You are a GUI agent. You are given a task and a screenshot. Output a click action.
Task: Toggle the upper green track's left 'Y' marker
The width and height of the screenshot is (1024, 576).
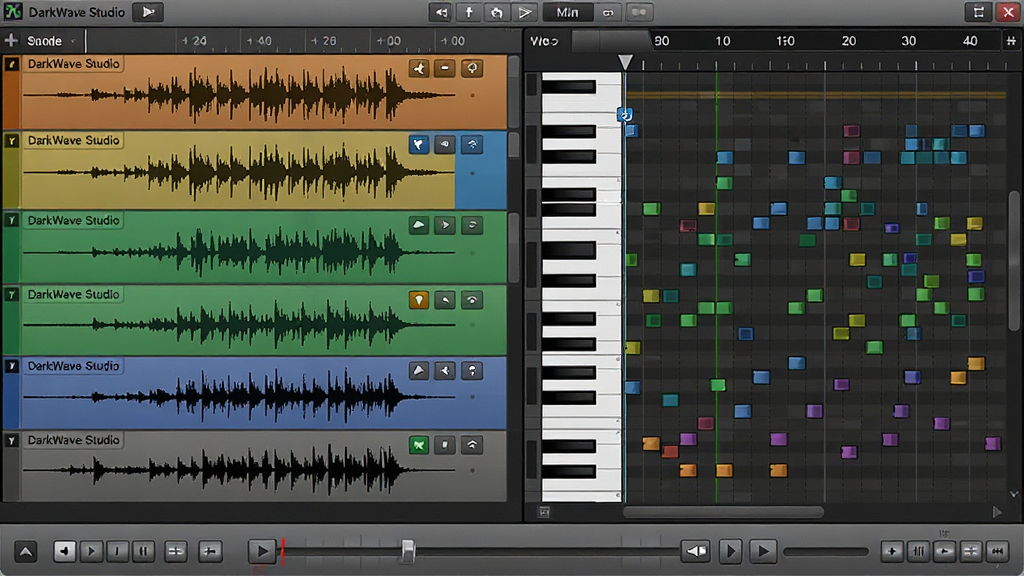(11, 220)
